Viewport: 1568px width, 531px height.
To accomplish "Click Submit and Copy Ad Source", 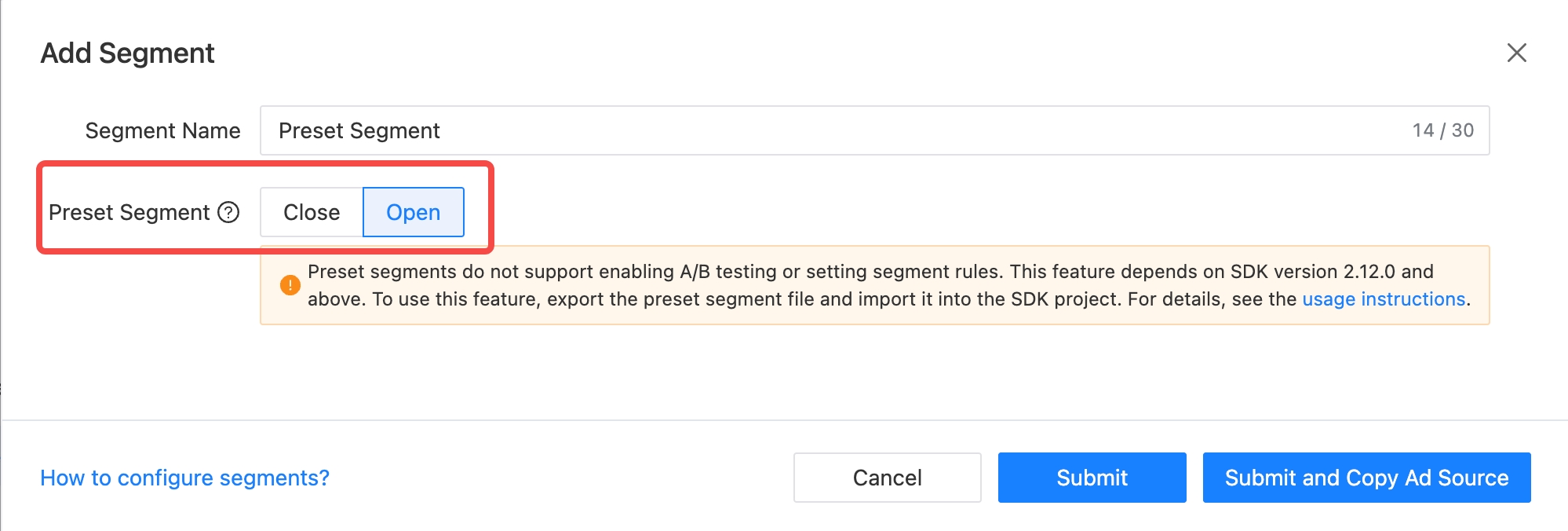I will 1366,478.
